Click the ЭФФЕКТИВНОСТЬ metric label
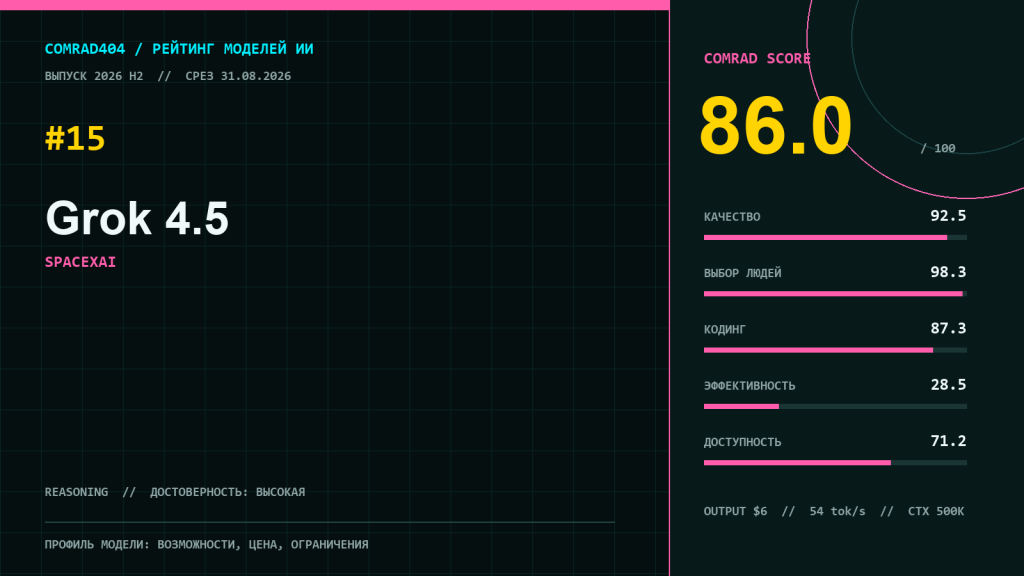Viewport: 1024px width, 576px height. (x=750, y=386)
